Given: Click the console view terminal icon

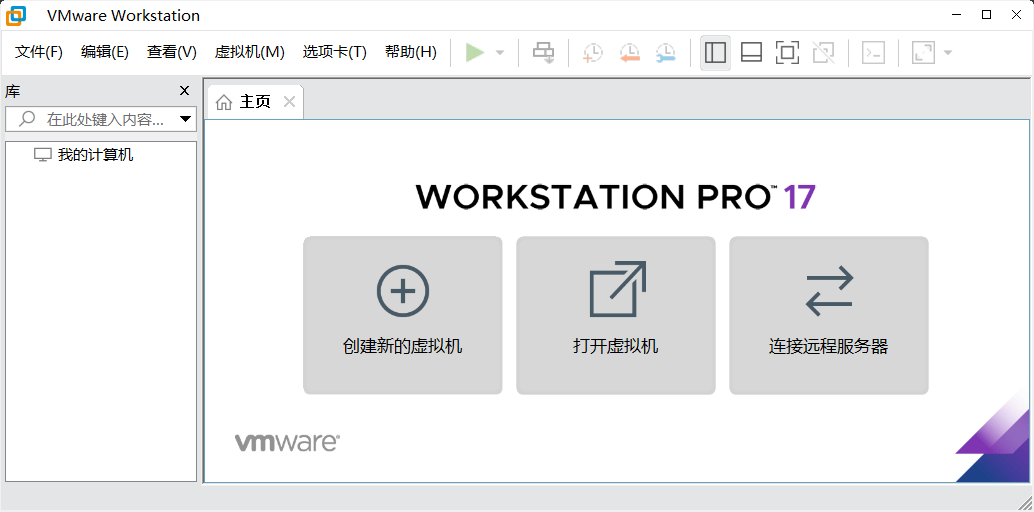Looking at the screenshot, I should (x=873, y=53).
